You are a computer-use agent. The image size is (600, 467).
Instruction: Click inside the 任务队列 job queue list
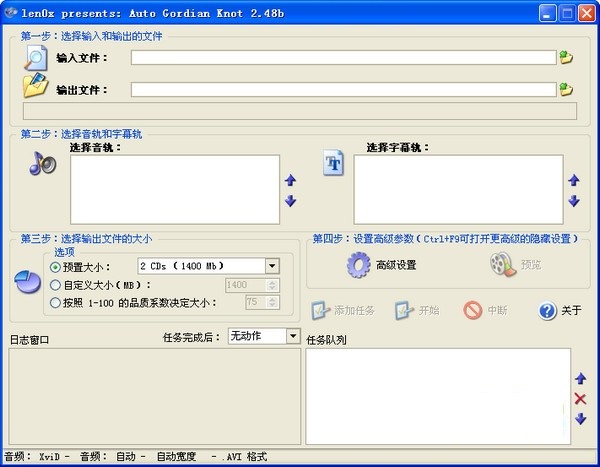[x=438, y=397]
